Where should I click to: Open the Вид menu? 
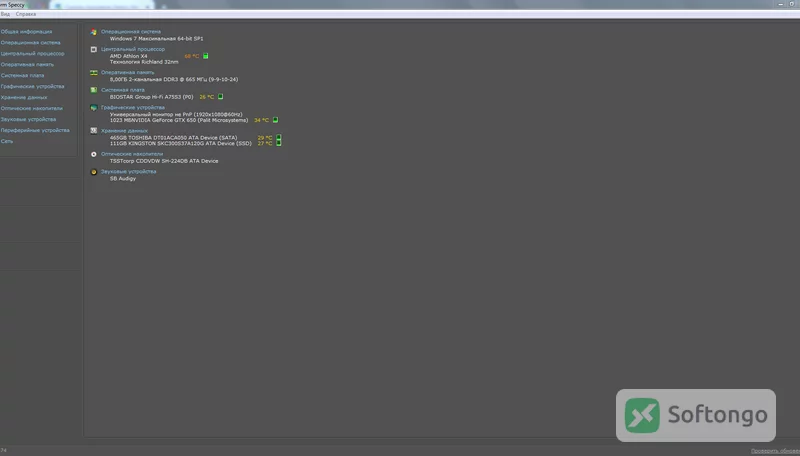pyautogui.click(x=5, y=14)
